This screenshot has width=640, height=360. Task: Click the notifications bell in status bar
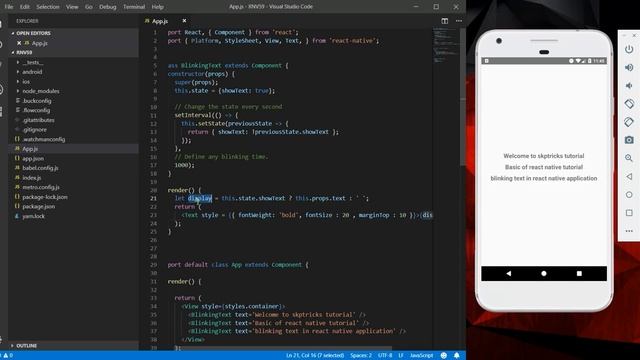coord(457,356)
